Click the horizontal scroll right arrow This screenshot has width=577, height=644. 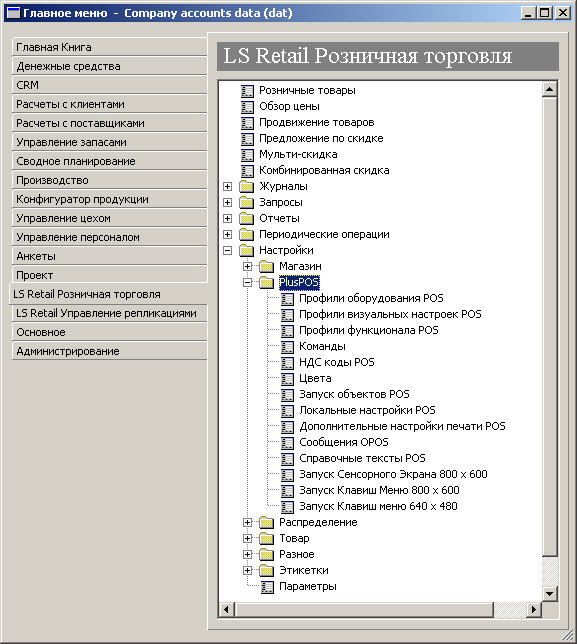(x=533, y=609)
